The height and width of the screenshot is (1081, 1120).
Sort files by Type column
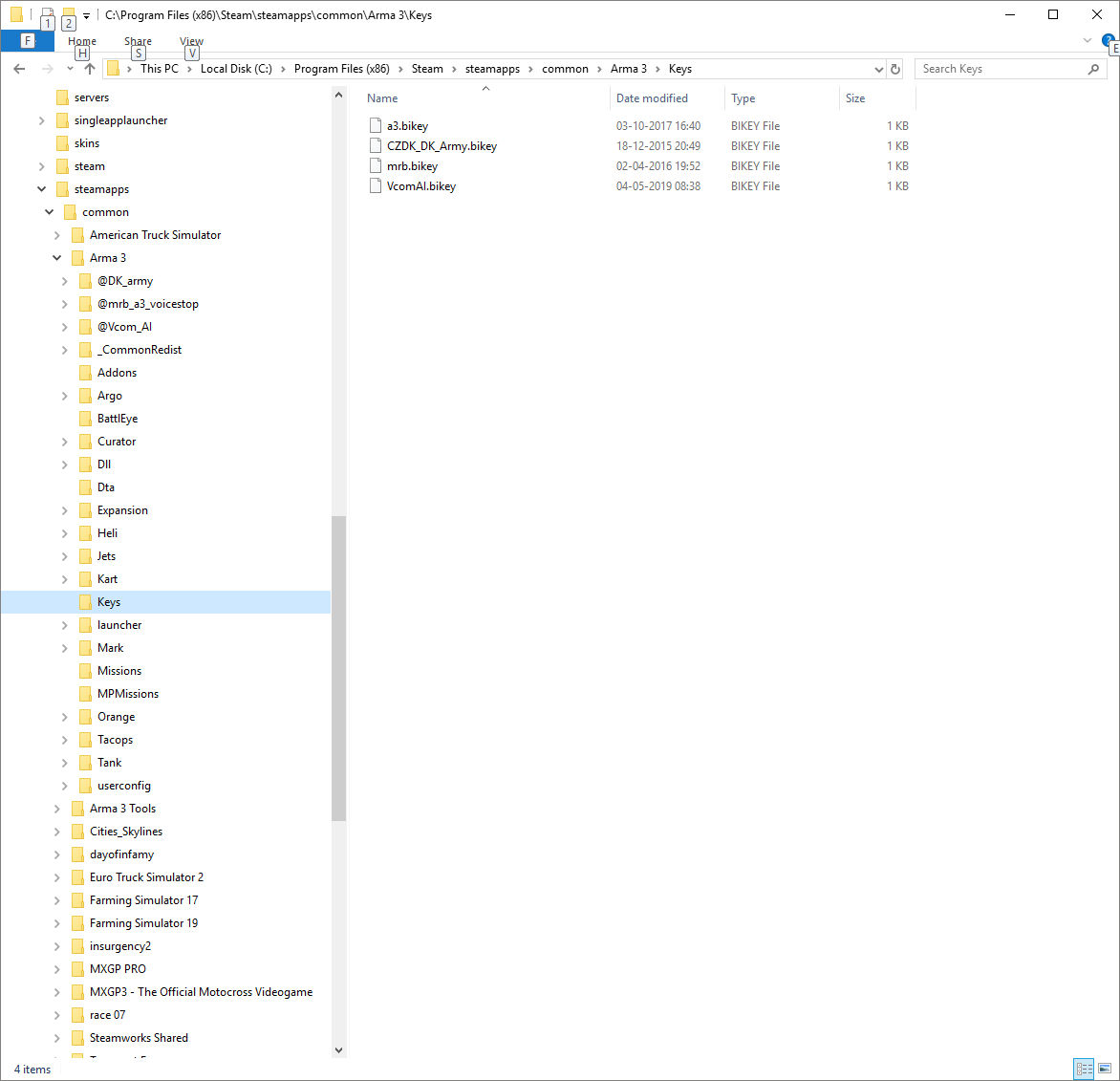click(x=743, y=98)
